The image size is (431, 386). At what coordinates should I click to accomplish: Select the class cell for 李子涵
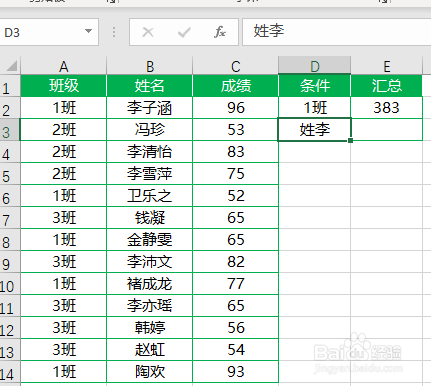tap(63, 108)
